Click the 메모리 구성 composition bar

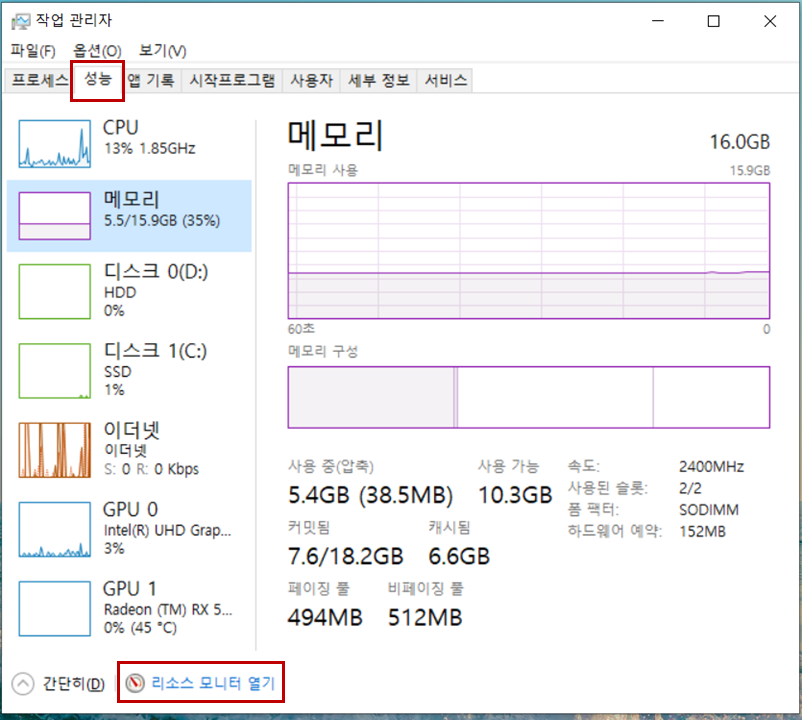(528, 397)
